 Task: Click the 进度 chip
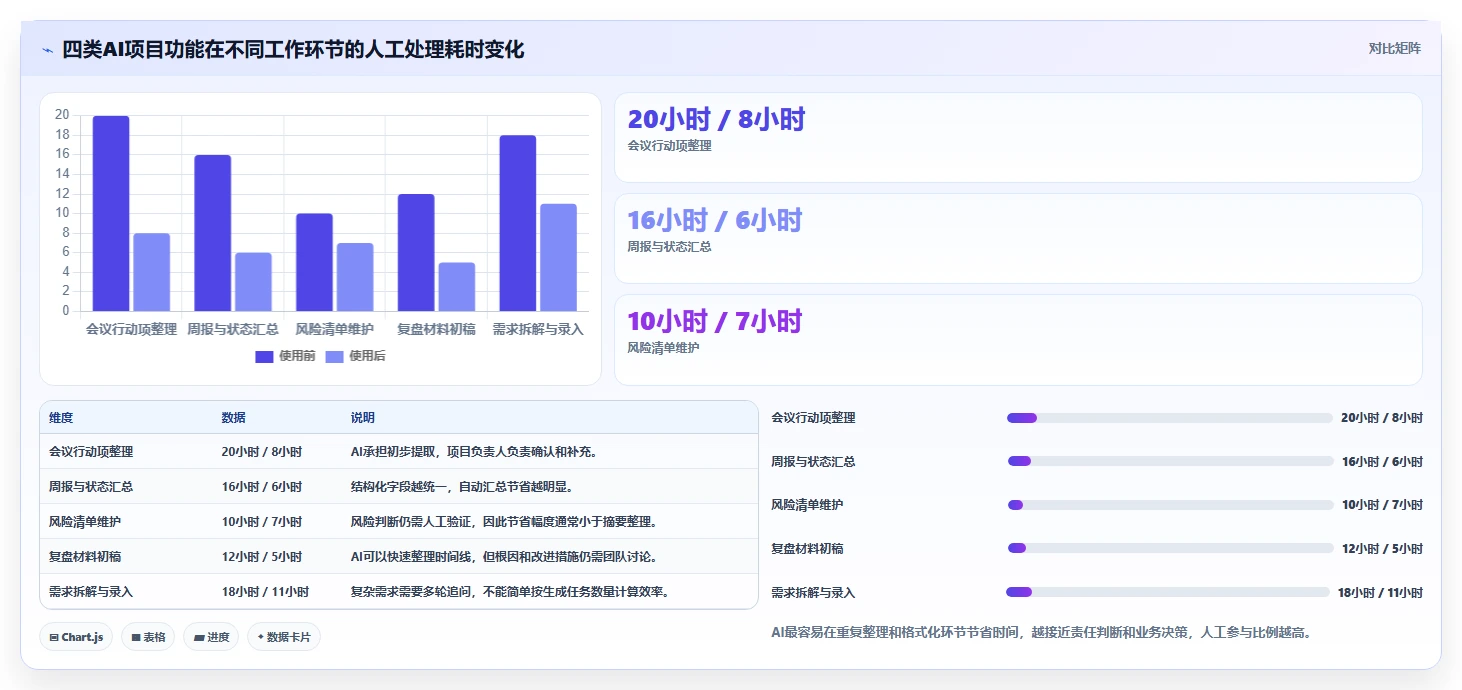[211, 637]
